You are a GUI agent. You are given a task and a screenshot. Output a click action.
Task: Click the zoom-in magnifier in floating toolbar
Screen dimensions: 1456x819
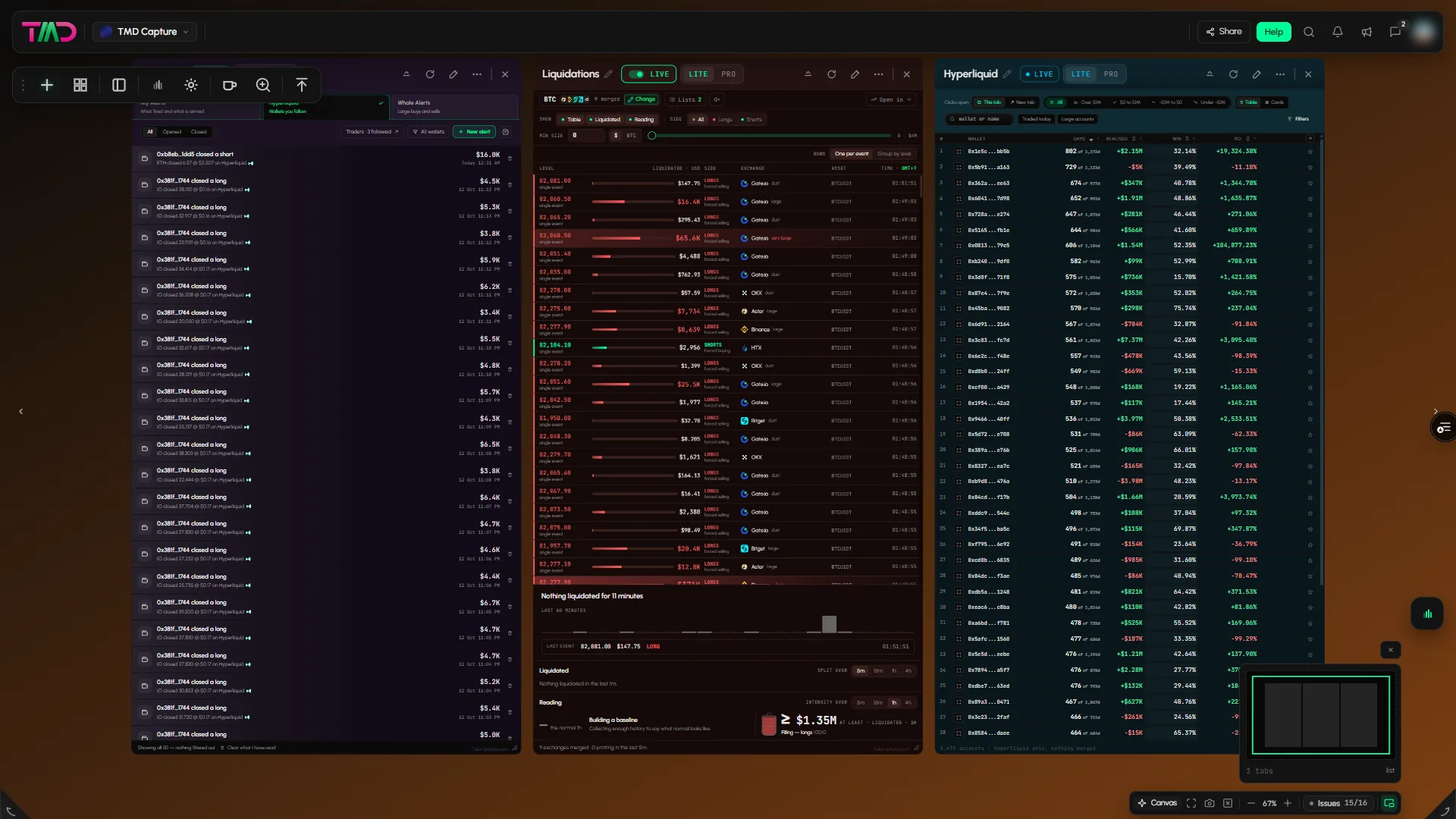pos(263,85)
